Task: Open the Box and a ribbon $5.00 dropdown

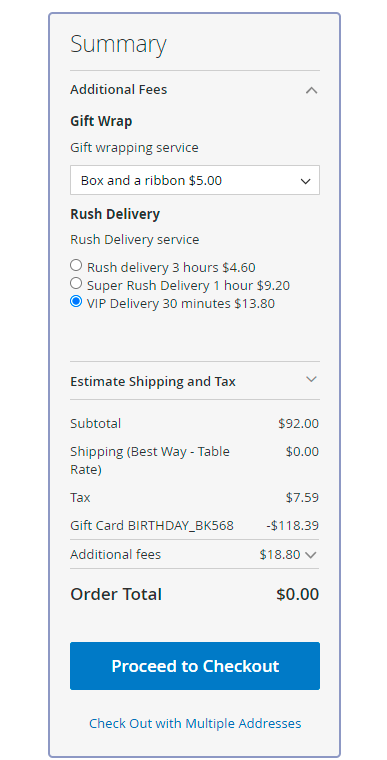Action: click(195, 180)
